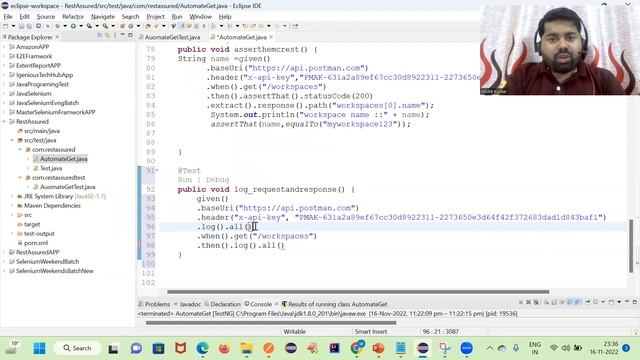
Task: Open the Run dropdown arrow in toolbar
Action: pos(81,26)
